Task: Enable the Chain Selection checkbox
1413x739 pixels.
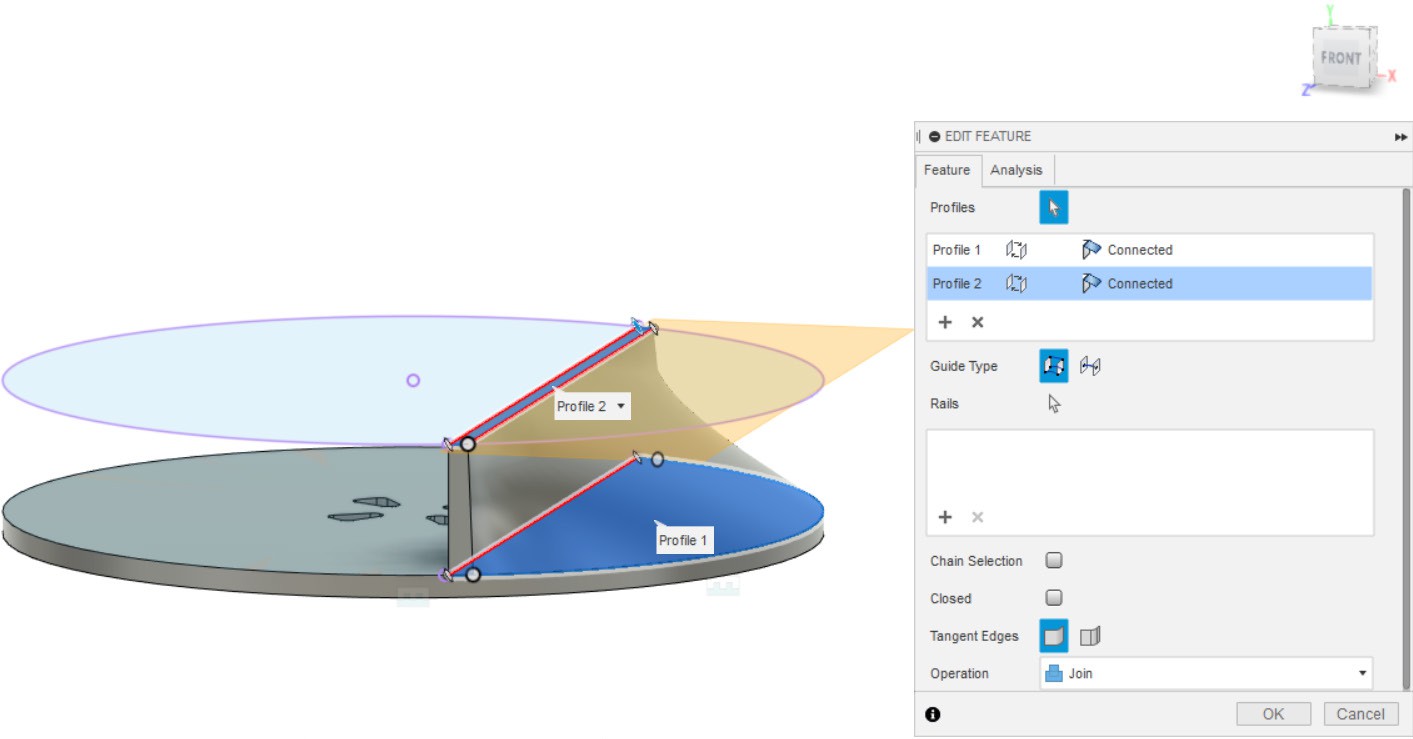Action: point(1054,561)
